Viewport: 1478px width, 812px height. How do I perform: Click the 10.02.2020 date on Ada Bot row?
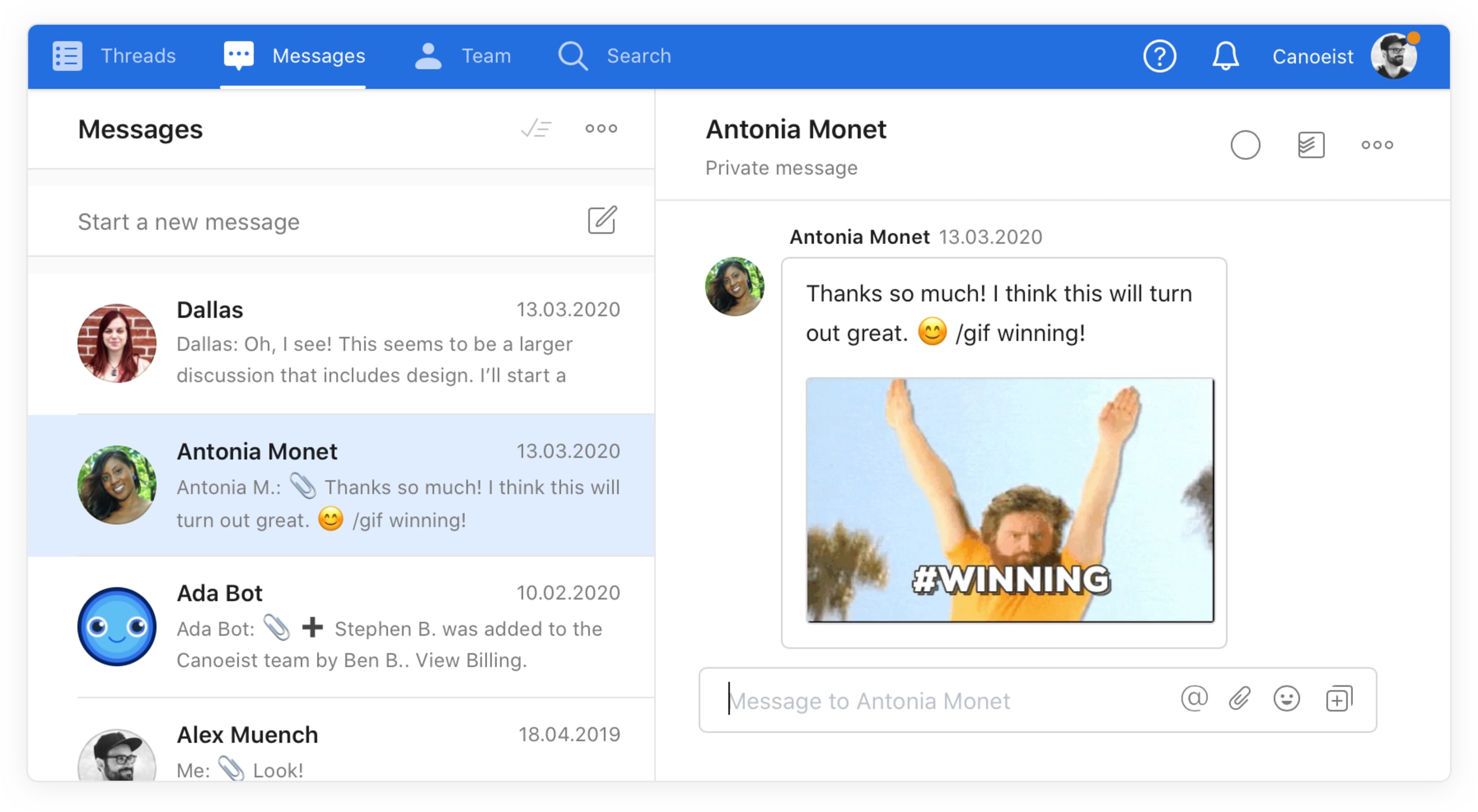[568, 592]
